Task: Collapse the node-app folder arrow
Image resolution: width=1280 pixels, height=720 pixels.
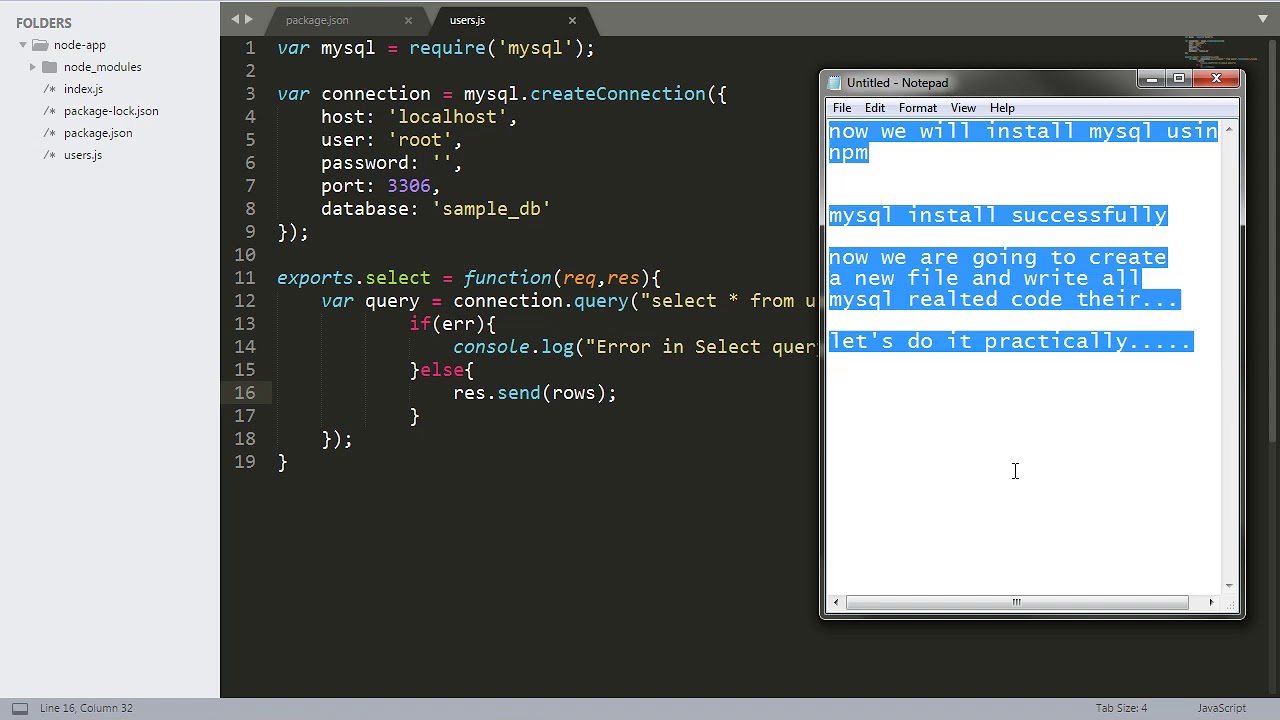Action: tap(22, 45)
